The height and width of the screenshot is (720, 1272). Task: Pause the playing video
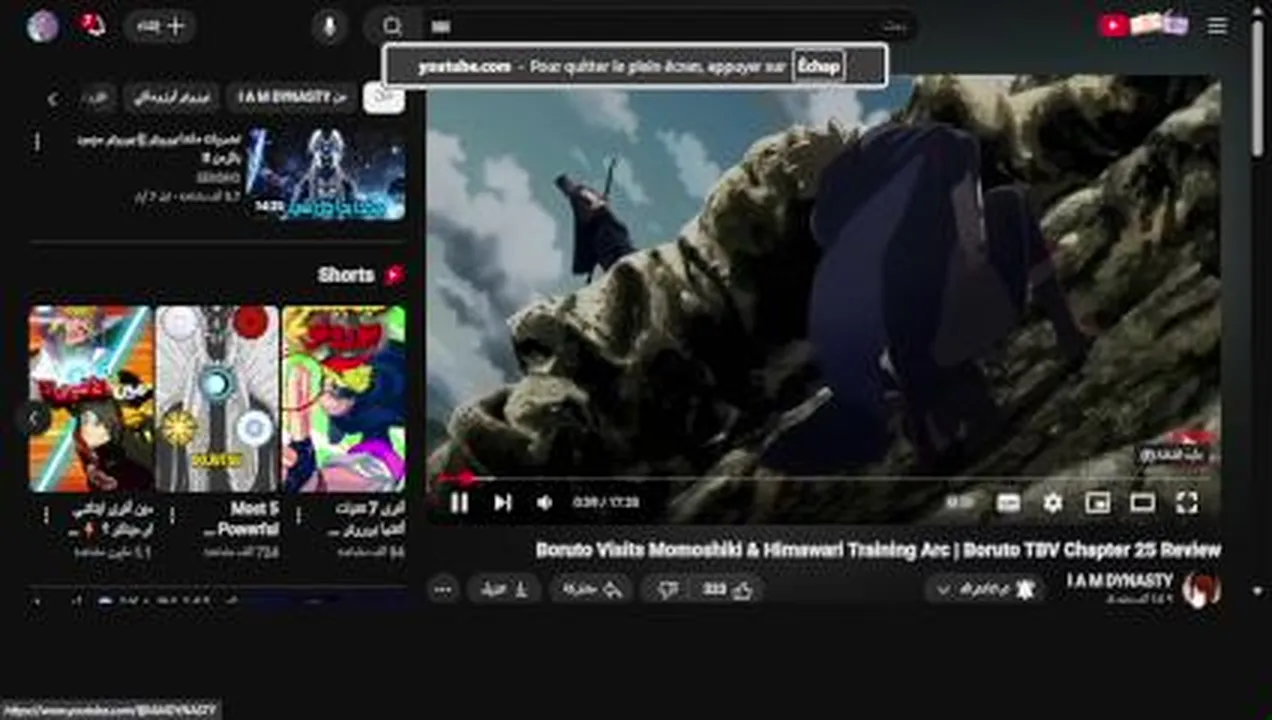pos(459,503)
